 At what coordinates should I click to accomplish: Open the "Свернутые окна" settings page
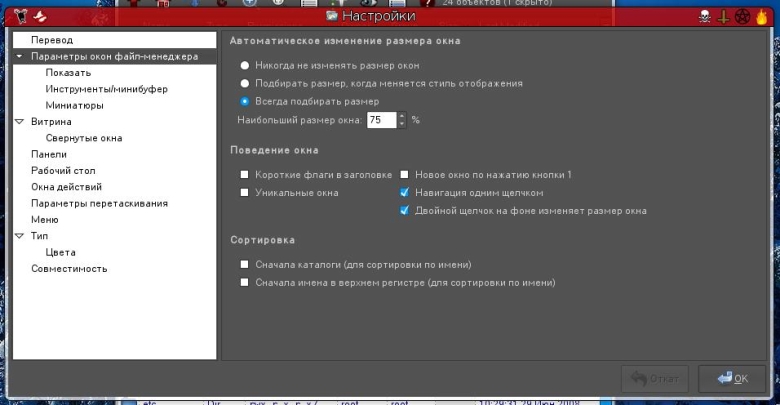point(84,138)
